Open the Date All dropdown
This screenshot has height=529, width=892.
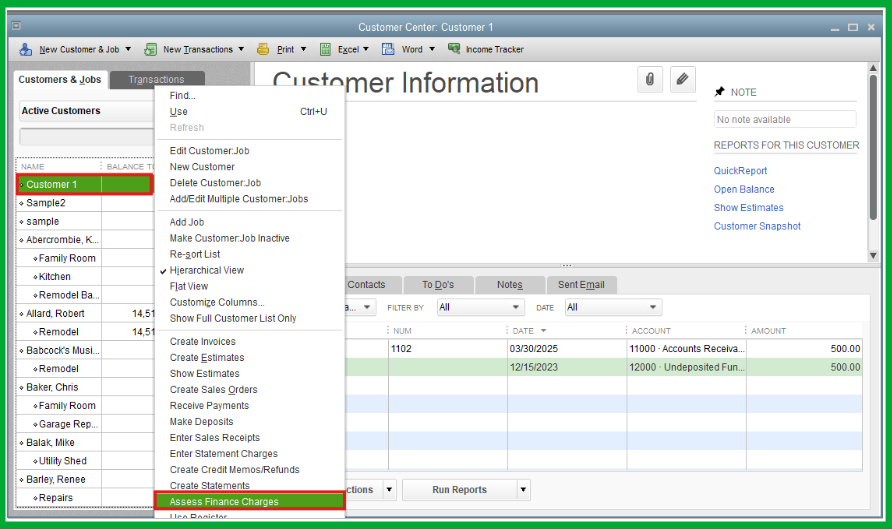[613, 307]
